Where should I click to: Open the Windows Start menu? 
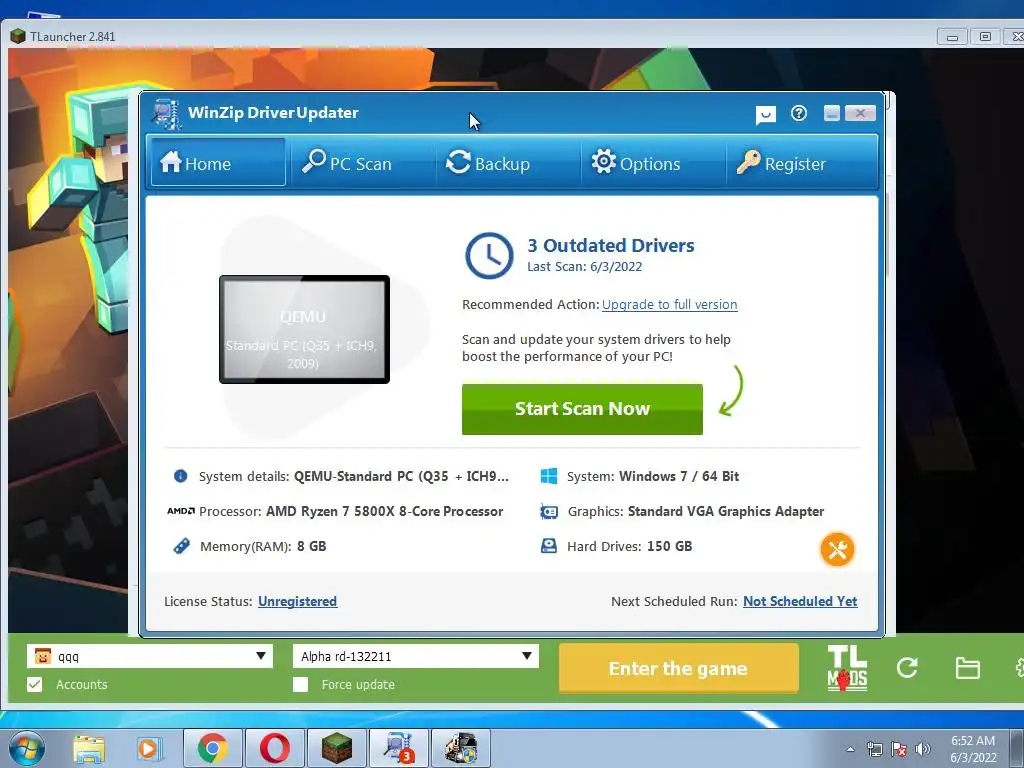click(x=27, y=748)
